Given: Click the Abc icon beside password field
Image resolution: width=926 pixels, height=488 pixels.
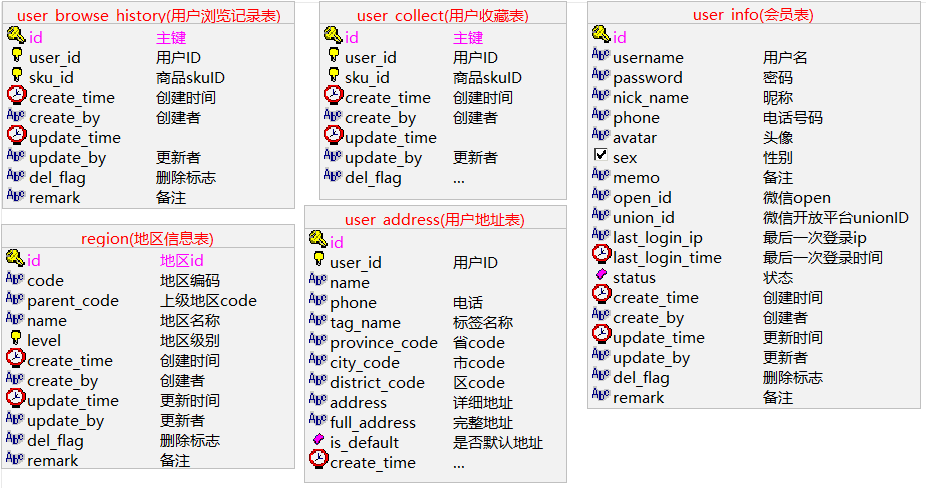Looking at the screenshot, I should click(601, 75).
